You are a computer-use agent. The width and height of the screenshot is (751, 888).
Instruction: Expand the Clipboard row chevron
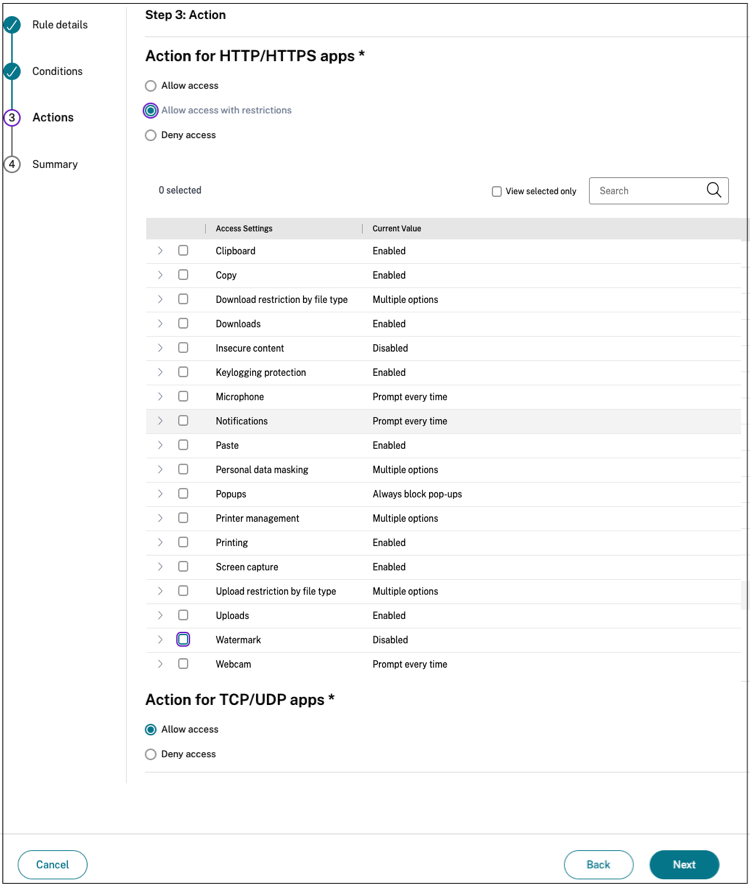click(x=160, y=251)
